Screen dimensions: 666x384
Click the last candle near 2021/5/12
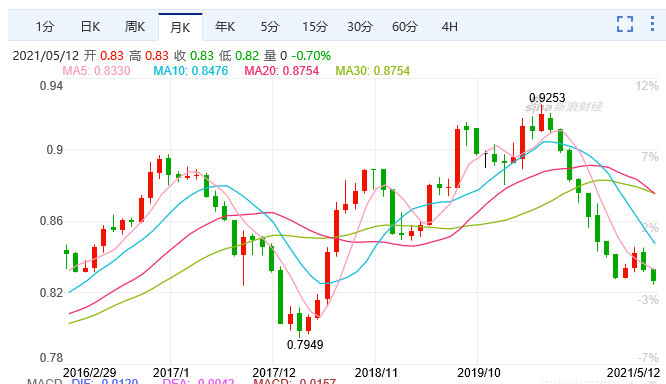pyautogui.click(x=654, y=275)
